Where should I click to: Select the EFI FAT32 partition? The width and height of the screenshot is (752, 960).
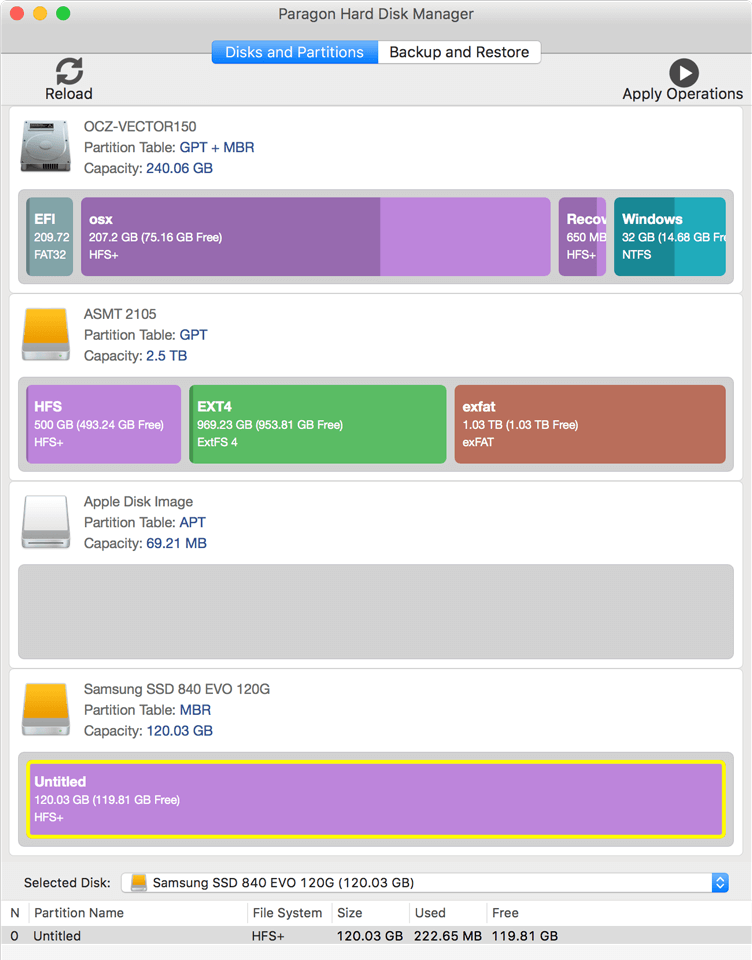pos(50,236)
